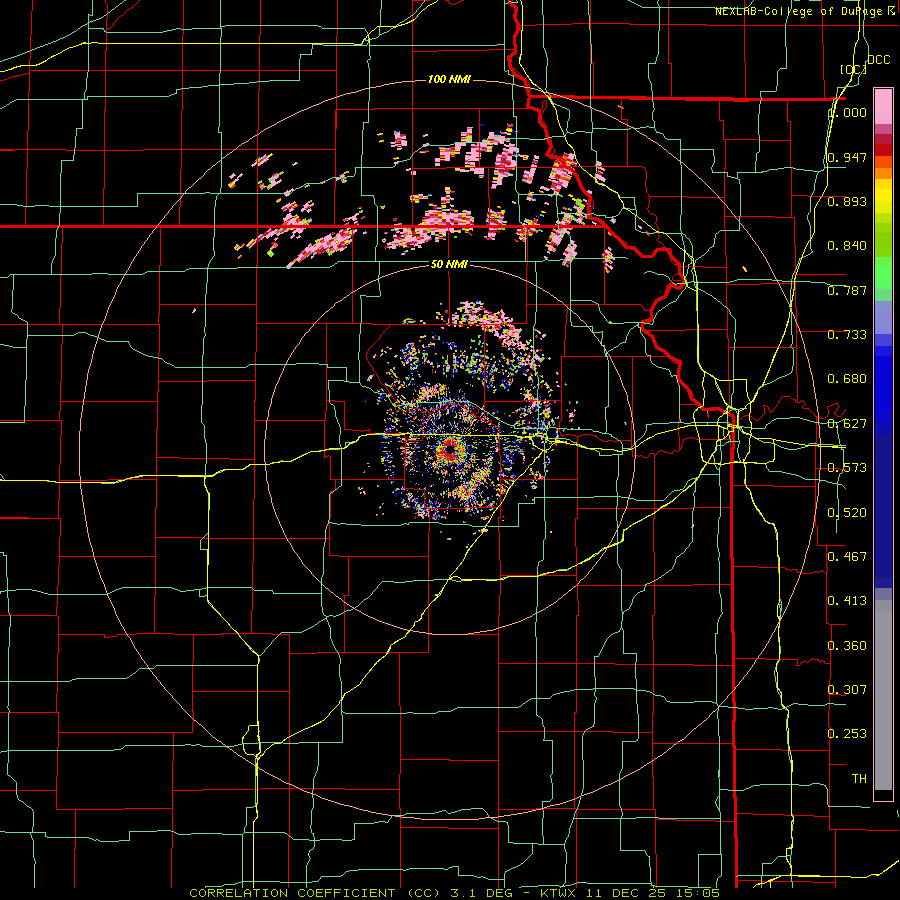900x900 pixels.
Task: Click the 100 NMI range ring label
Action: point(449,79)
